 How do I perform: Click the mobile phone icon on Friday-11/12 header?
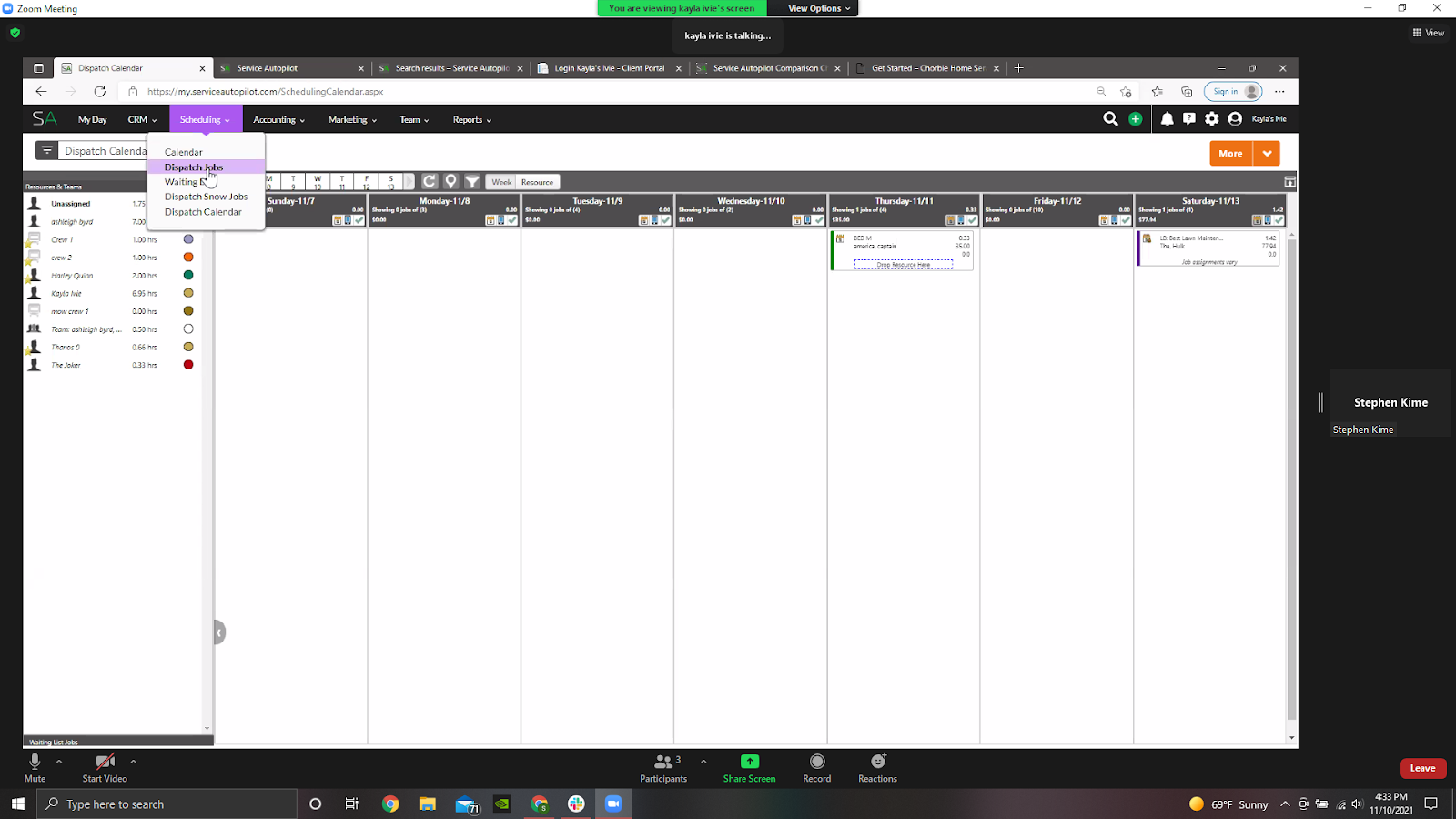[x=1115, y=220]
